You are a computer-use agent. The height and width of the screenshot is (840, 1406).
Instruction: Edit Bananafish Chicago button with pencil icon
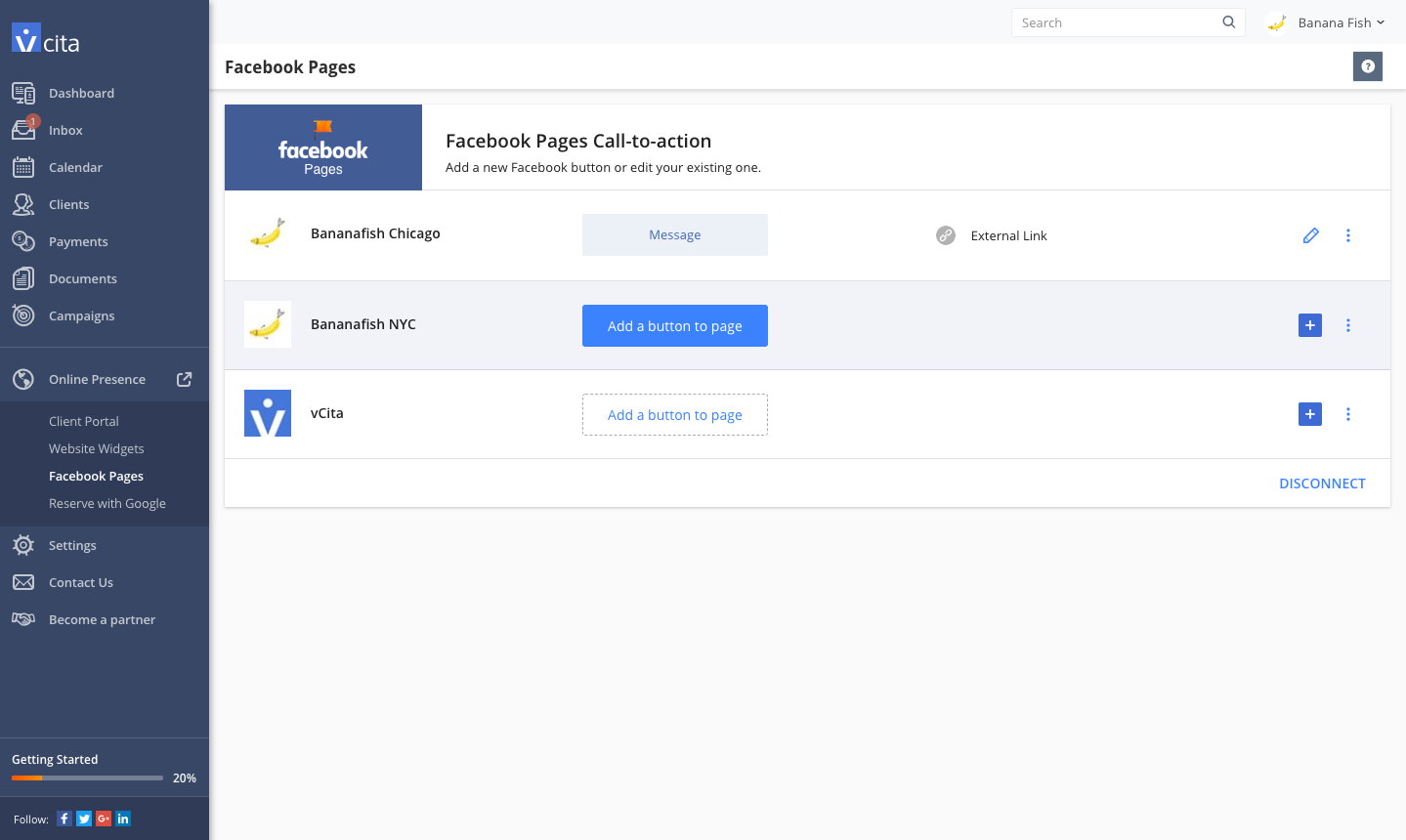(x=1311, y=235)
